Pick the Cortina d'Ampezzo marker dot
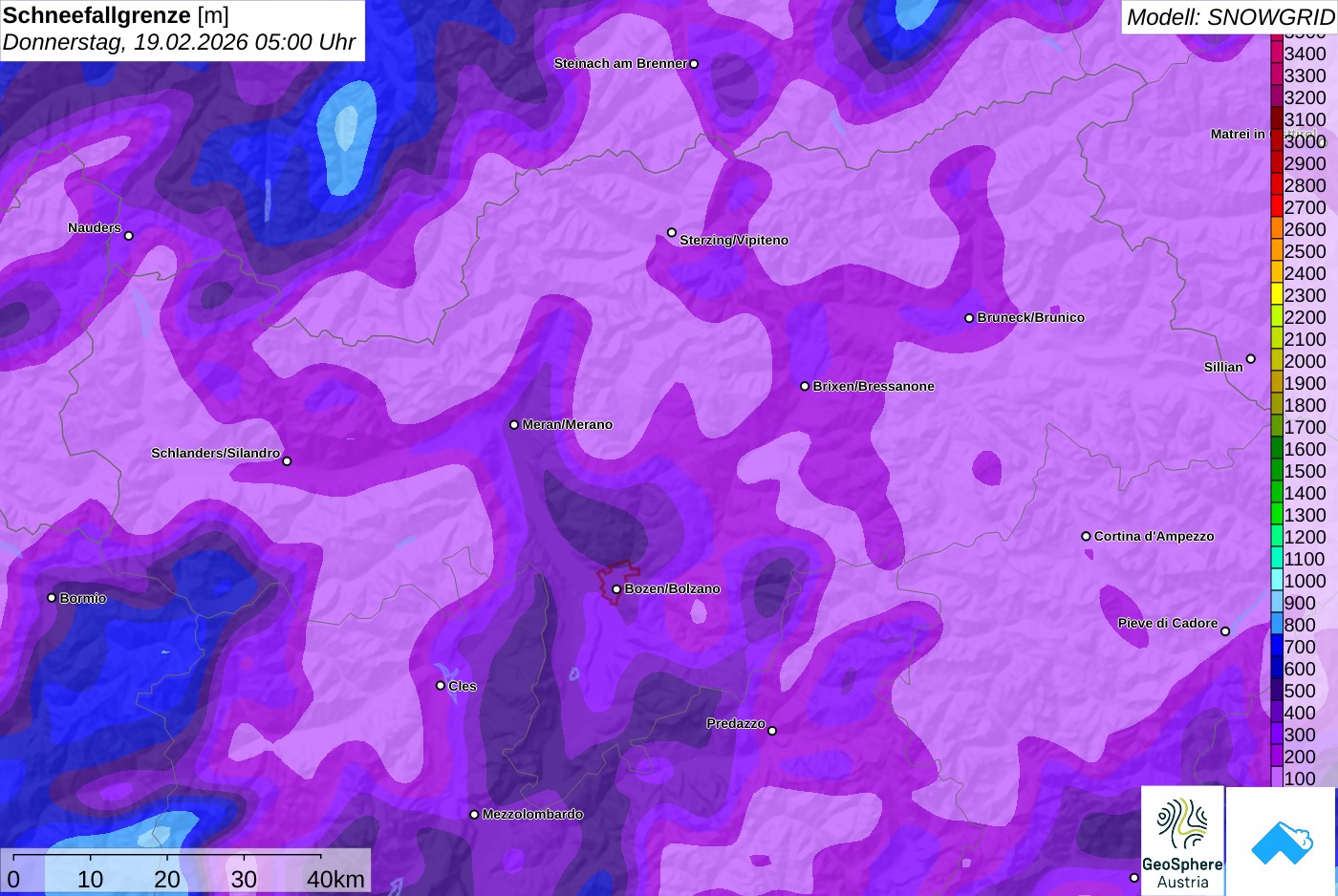Screen dimensions: 1338x896 (x=1086, y=537)
